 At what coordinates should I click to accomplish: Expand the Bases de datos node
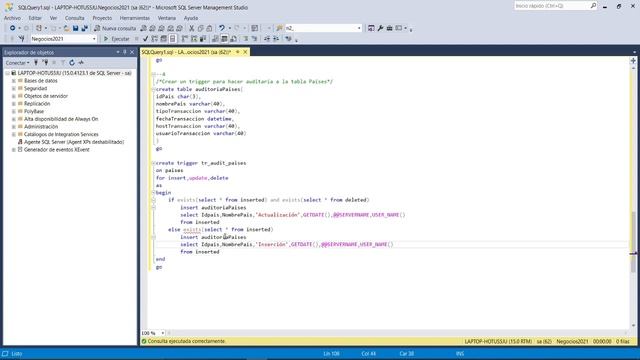[14, 81]
